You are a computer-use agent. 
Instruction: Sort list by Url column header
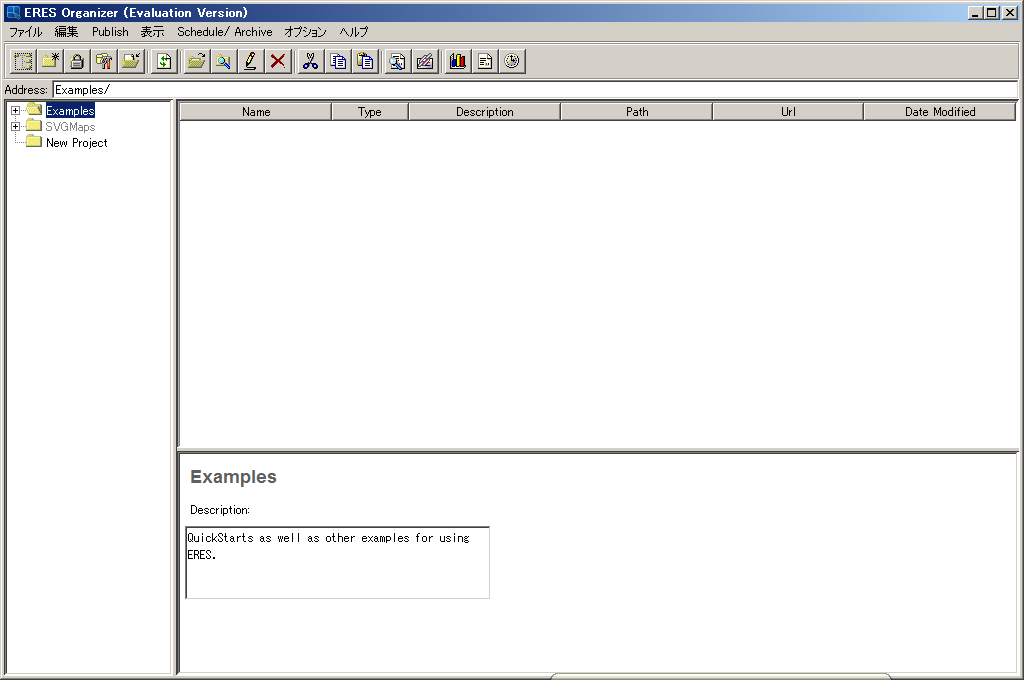coord(788,112)
